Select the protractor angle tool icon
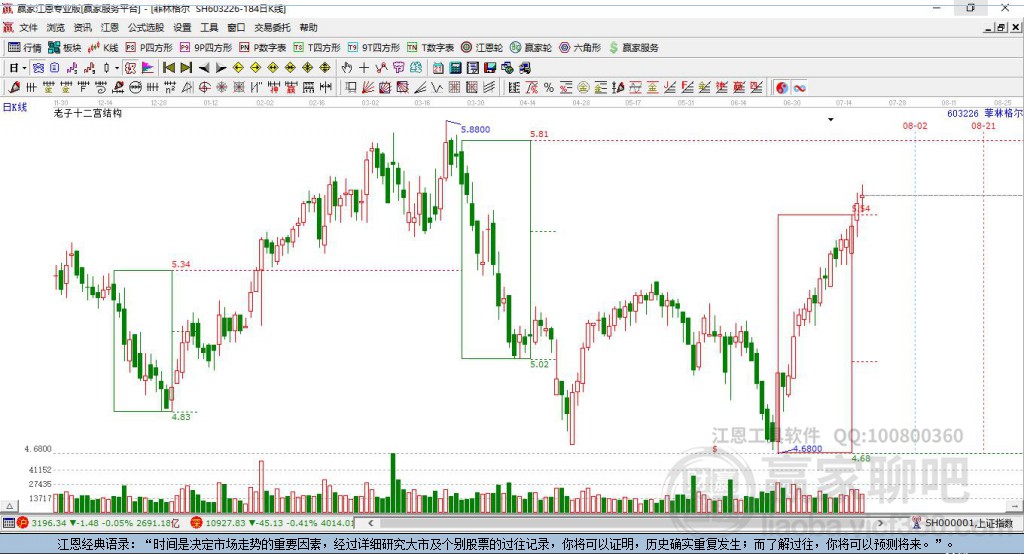Viewport: 1024px width, 554px height. click(187, 88)
